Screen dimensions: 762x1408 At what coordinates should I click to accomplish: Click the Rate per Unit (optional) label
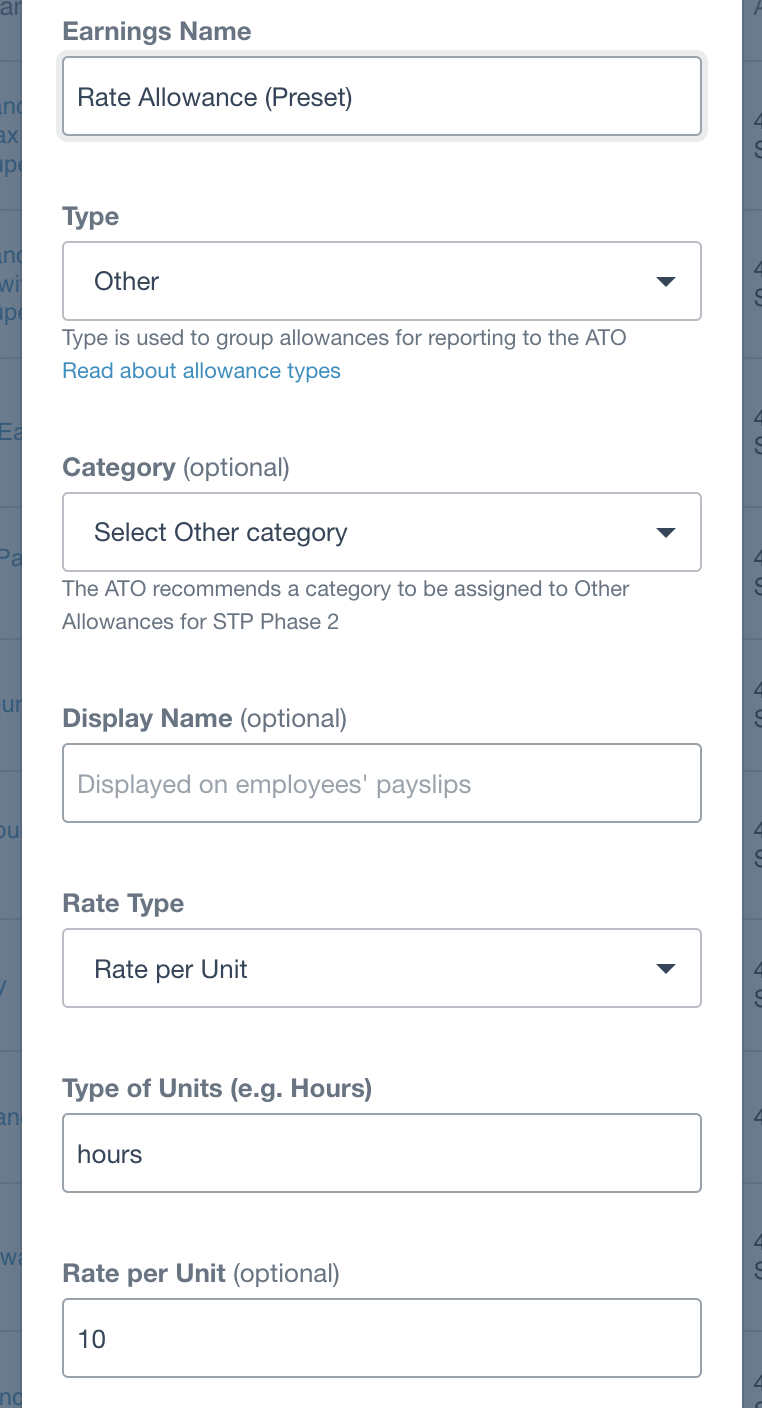200,1274
